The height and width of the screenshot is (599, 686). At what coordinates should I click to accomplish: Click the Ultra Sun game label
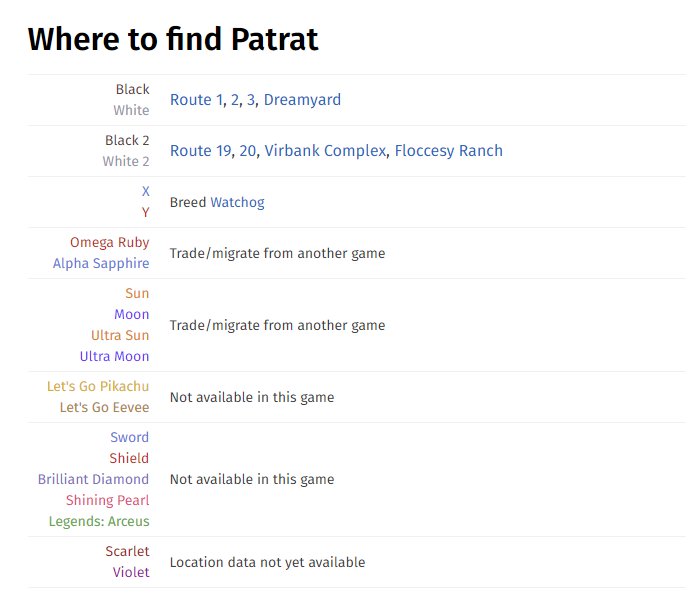(x=120, y=335)
